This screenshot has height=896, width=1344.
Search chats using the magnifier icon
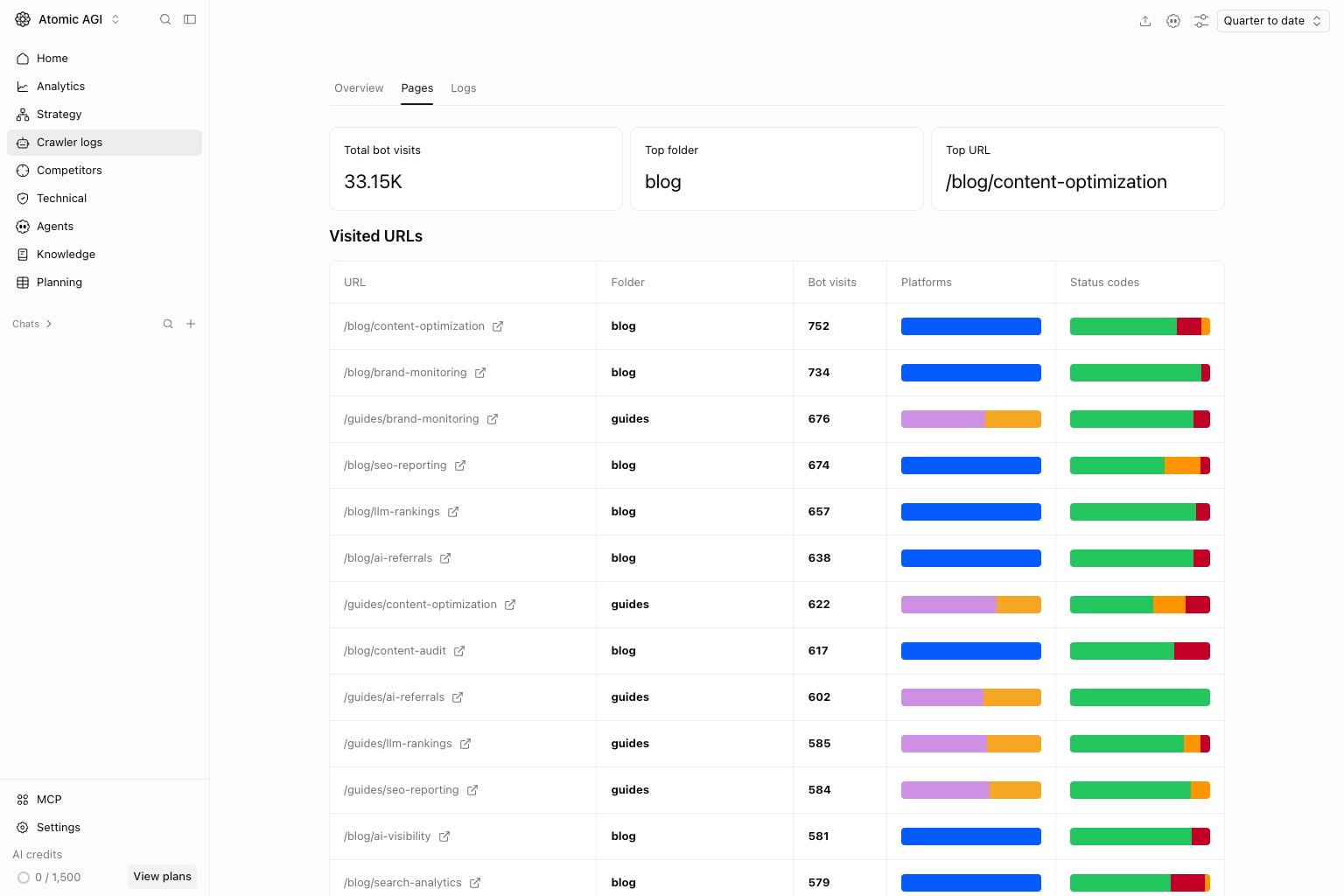click(168, 324)
